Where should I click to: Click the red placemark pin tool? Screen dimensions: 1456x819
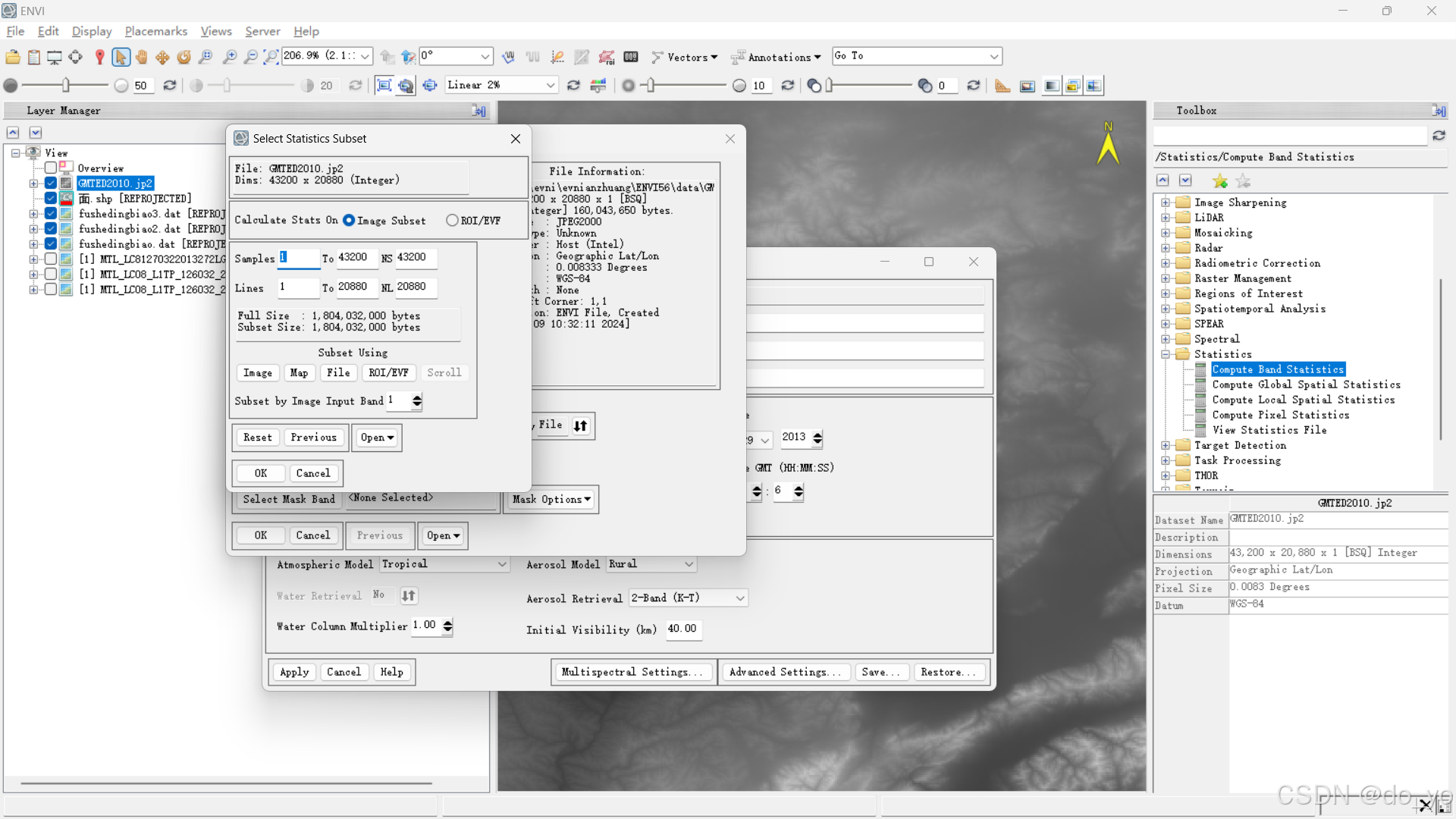pyautogui.click(x=99, y=57)
